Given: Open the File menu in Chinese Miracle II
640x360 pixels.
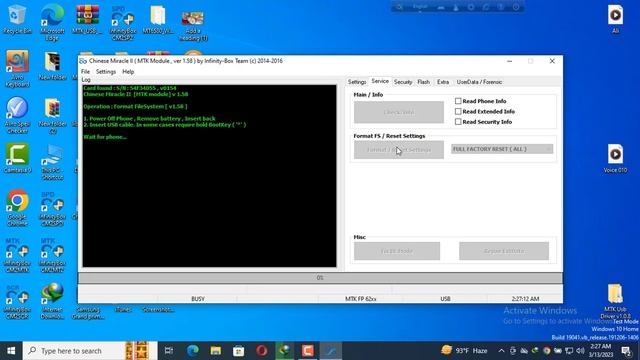Looking at the screenshot, I should (x=85, y=71).
